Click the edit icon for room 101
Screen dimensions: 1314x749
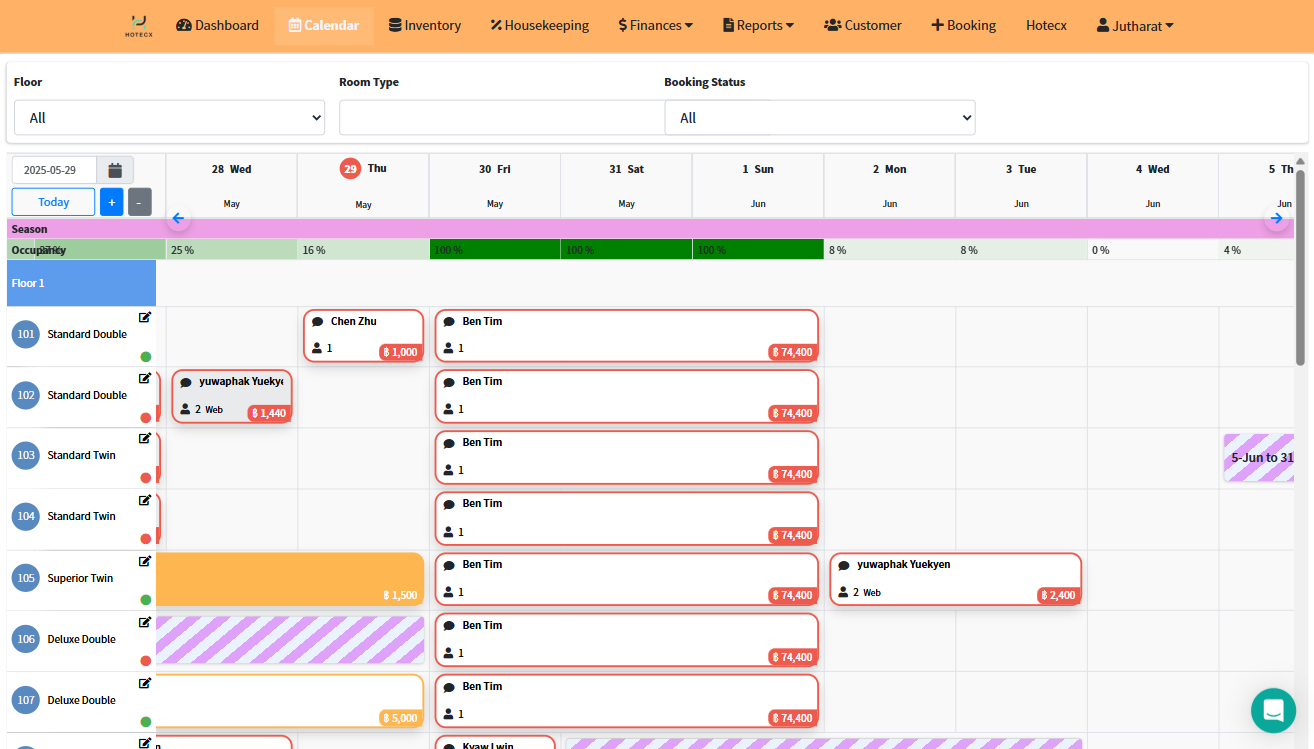coord(145,317)
